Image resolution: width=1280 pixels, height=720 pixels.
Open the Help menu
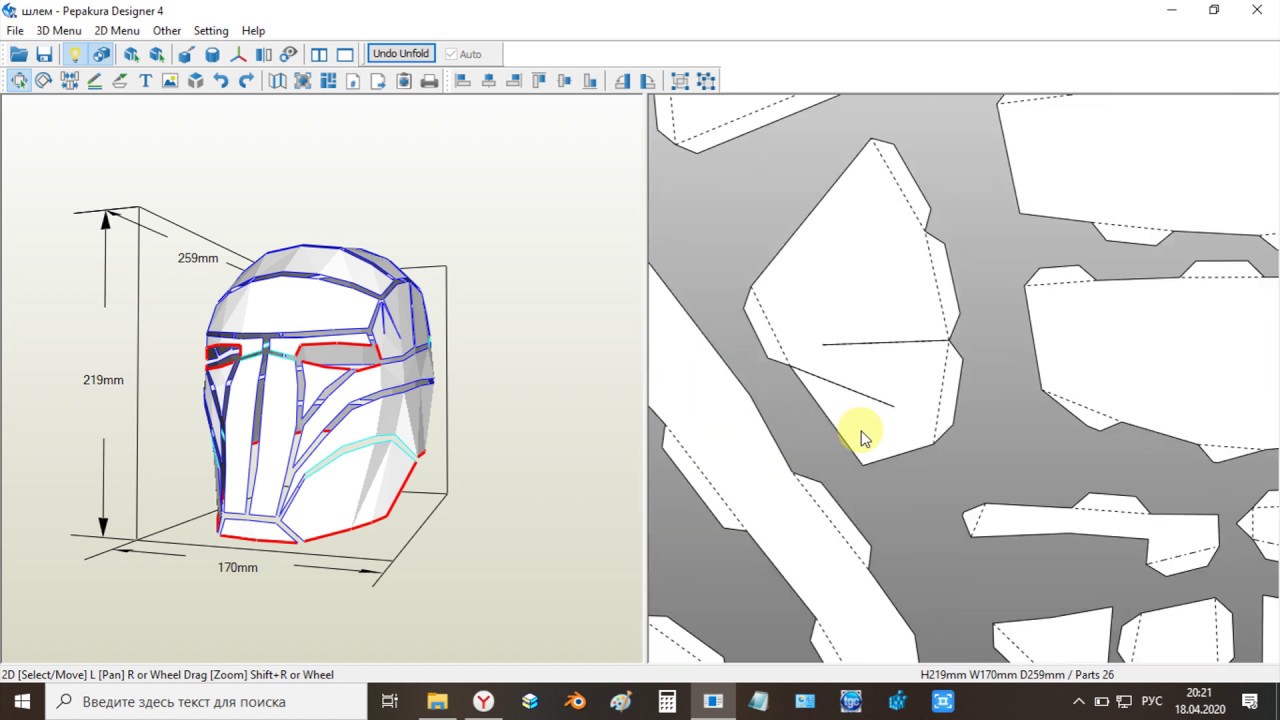pos(253,31)
